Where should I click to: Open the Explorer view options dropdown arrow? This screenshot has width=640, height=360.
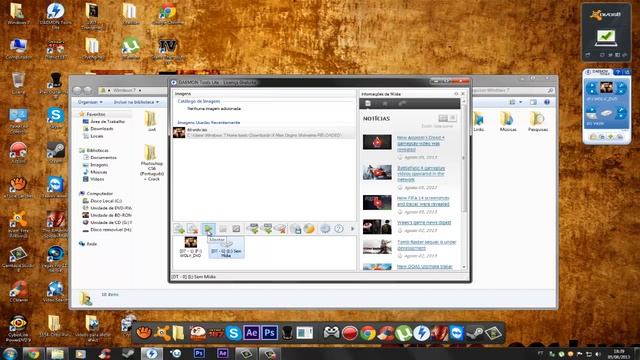[520, 102]
